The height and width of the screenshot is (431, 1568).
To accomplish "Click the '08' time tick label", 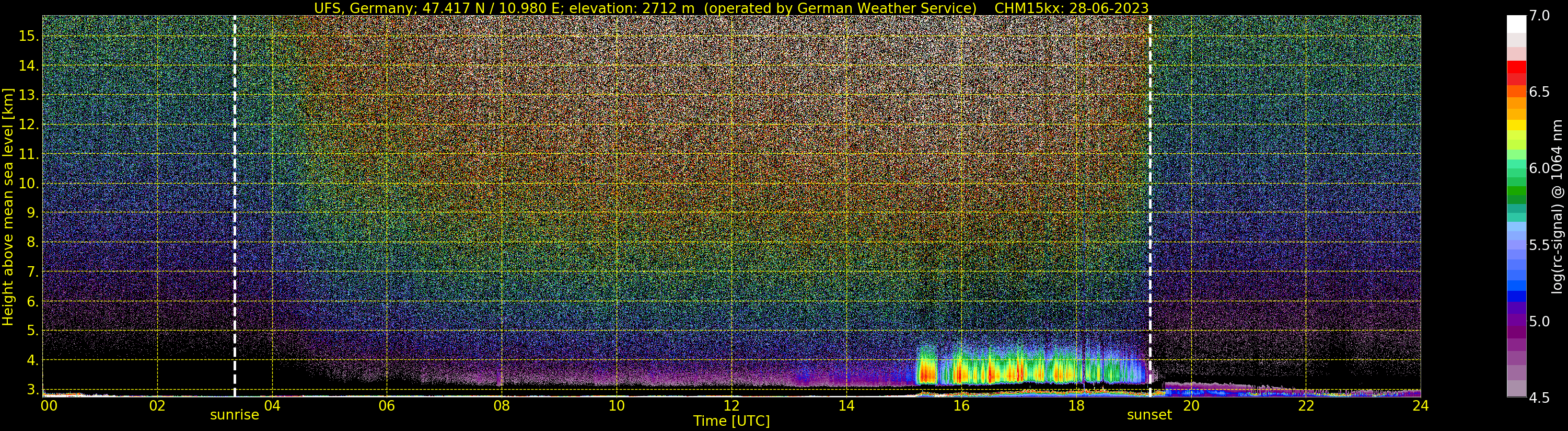I will (x=502, y=405).
